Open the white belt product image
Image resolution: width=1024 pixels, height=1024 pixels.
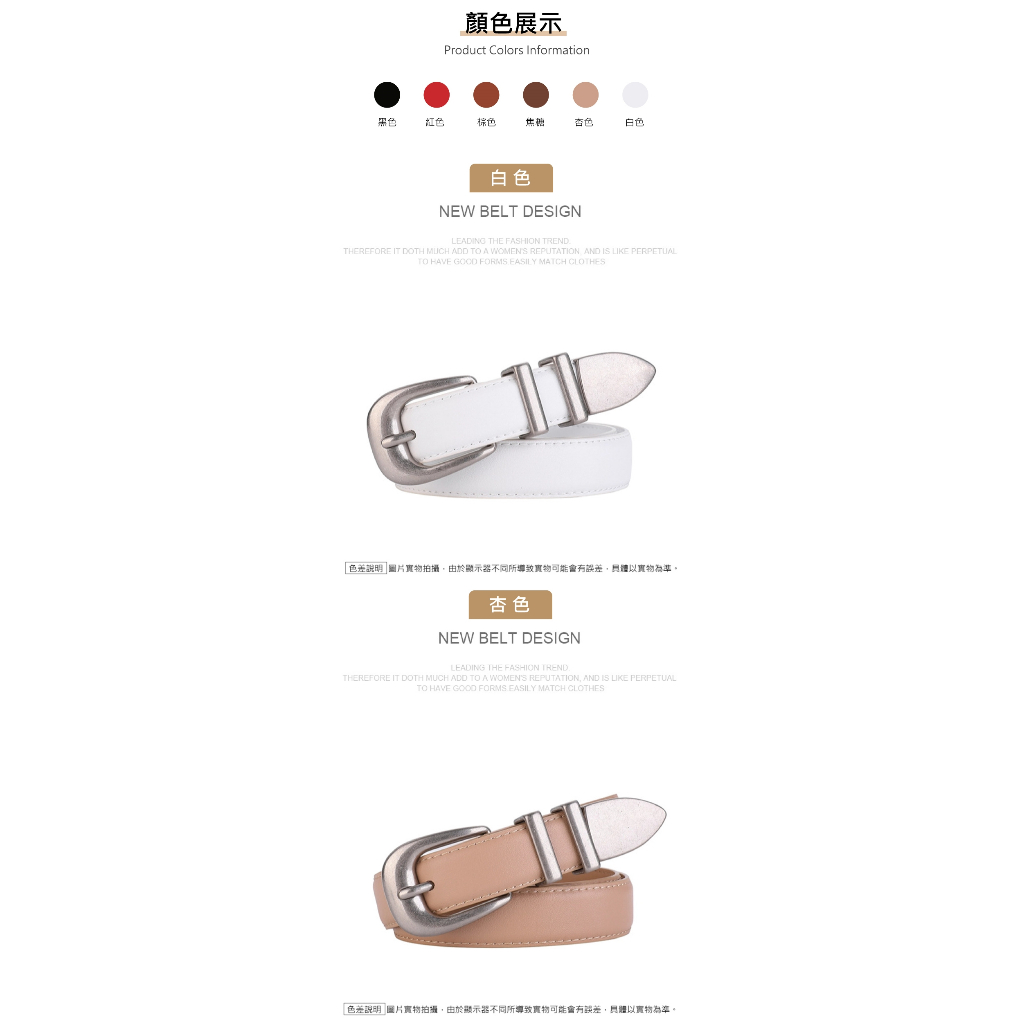(x=511, y=424)
